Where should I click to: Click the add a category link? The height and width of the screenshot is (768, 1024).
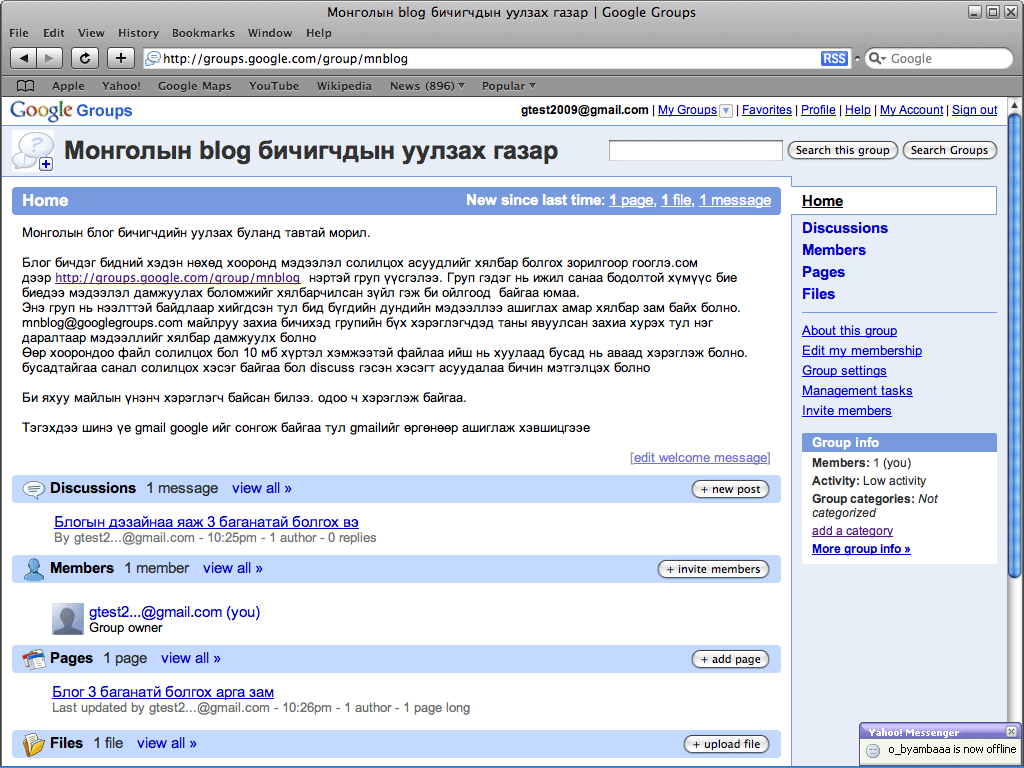coord(852,530)
